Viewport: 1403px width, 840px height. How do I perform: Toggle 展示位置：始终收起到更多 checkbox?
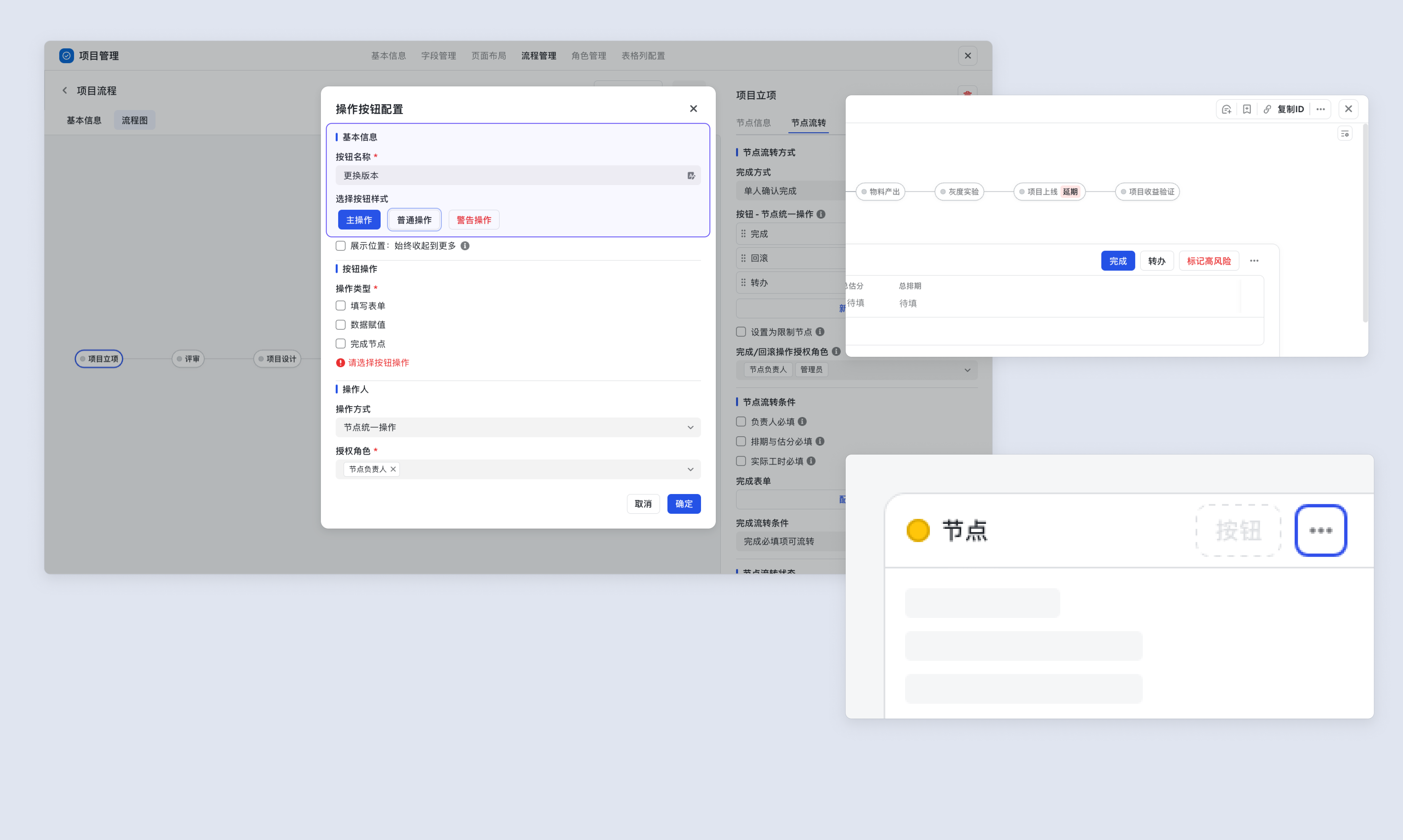pos(340,246)
